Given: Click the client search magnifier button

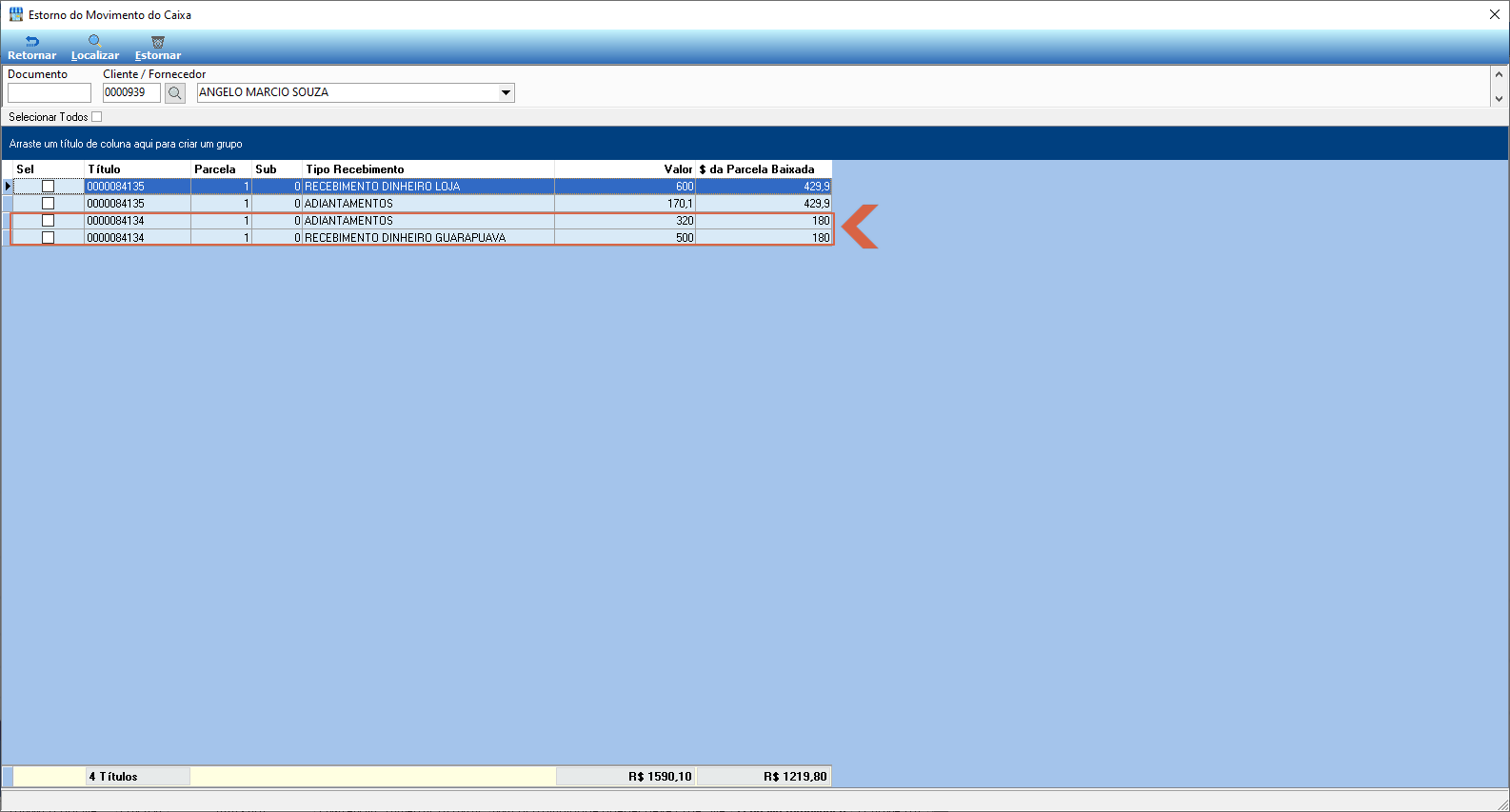Looking at the screenshot, I should point(175,93).
